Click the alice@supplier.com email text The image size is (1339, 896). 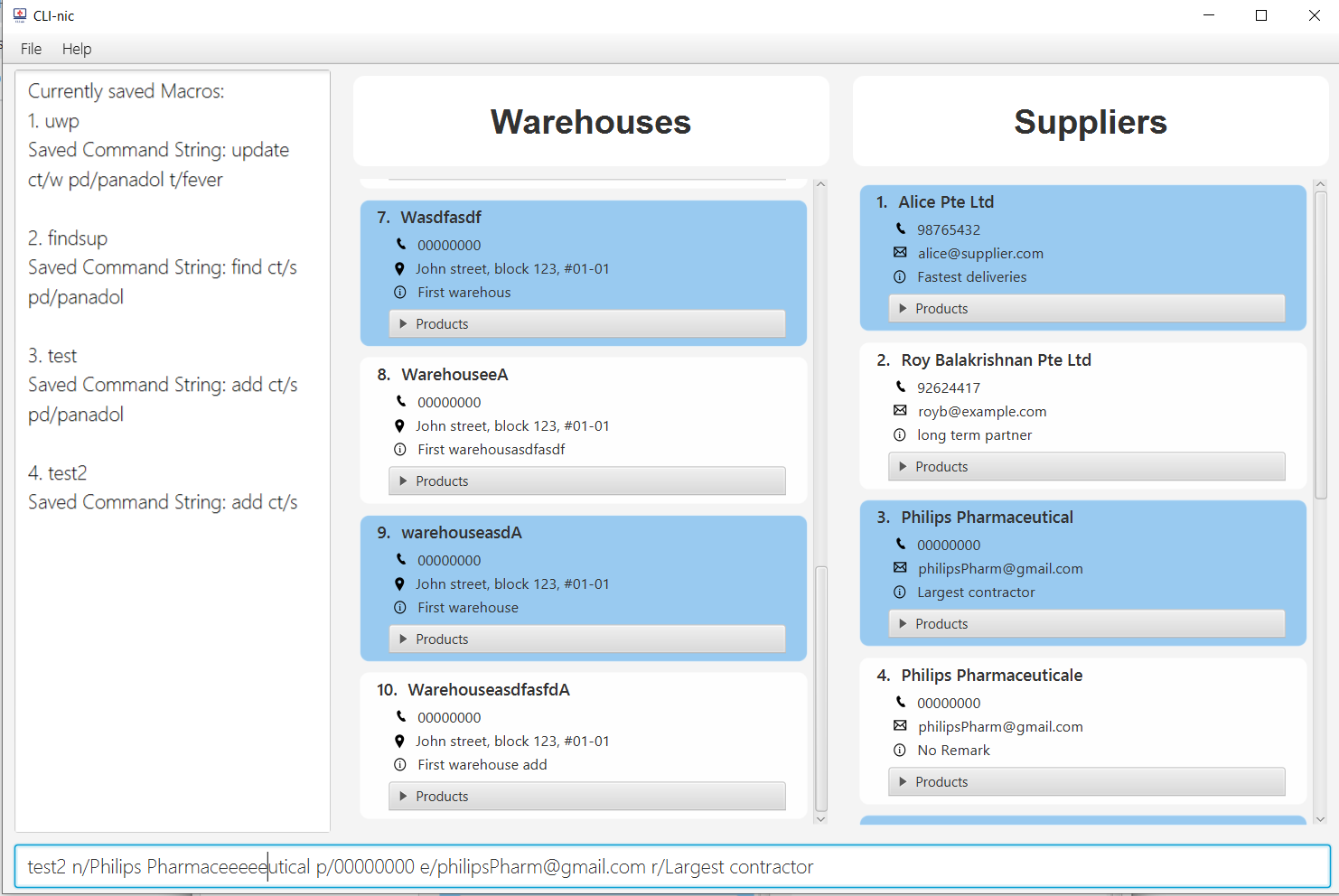[x=980, y=253]
